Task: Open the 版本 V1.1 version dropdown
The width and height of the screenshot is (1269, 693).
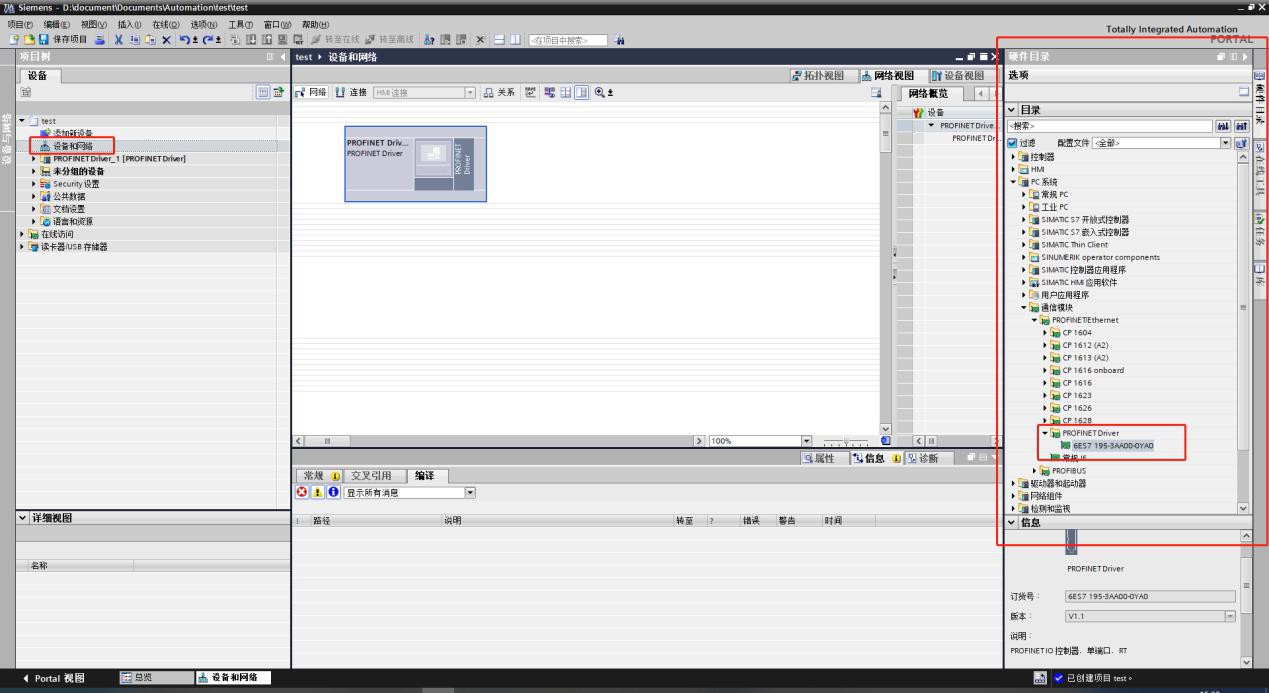Action: pos(1229,616)
